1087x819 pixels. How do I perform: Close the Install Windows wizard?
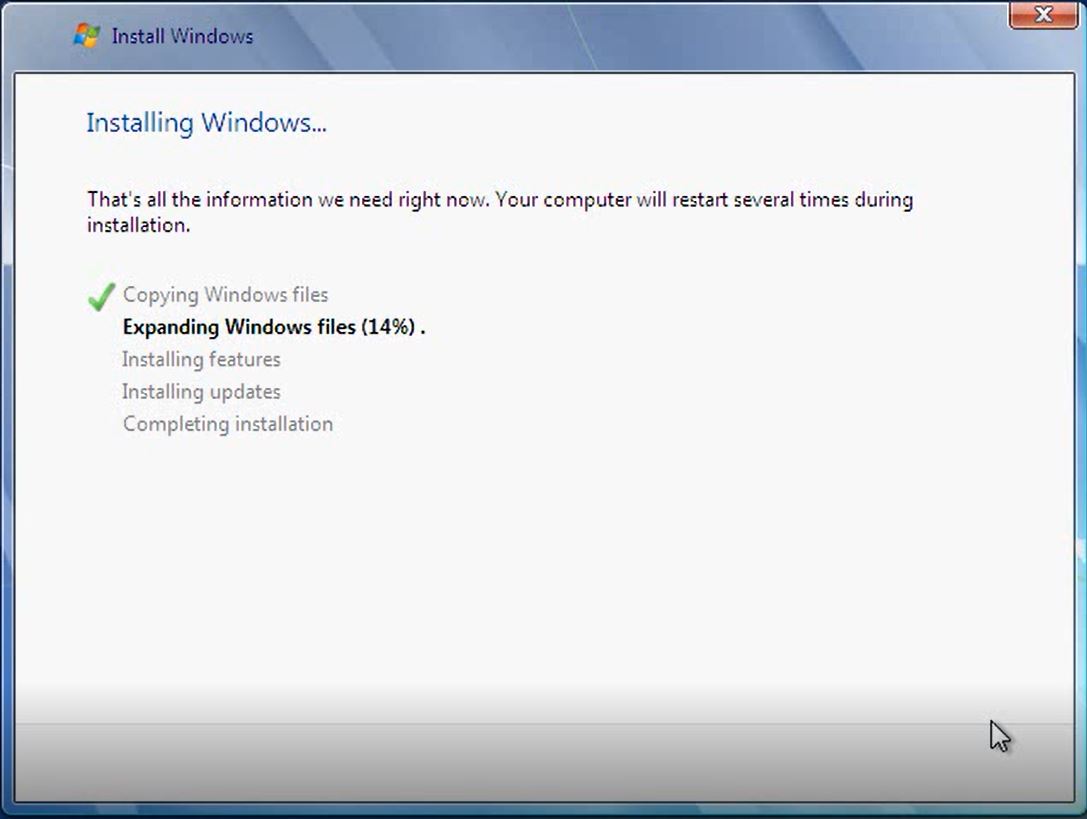point(1043,15)
